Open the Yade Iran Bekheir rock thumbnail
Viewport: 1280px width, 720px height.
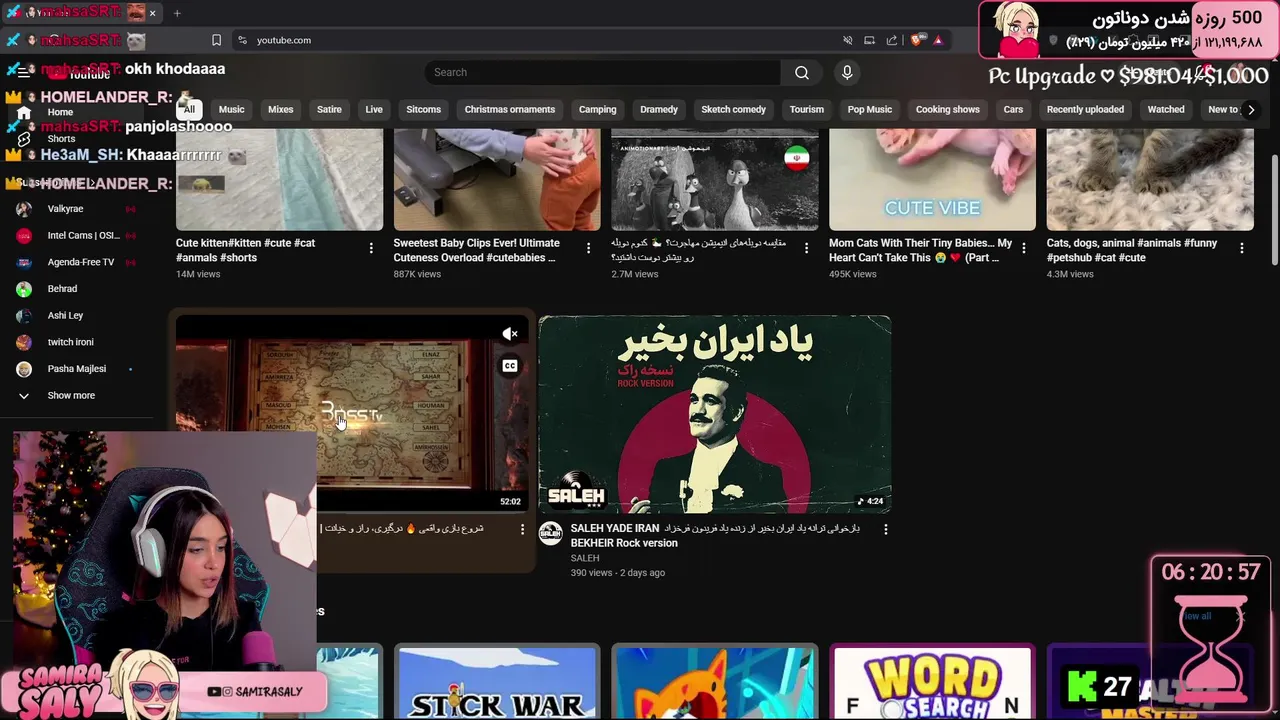point(714,414)
